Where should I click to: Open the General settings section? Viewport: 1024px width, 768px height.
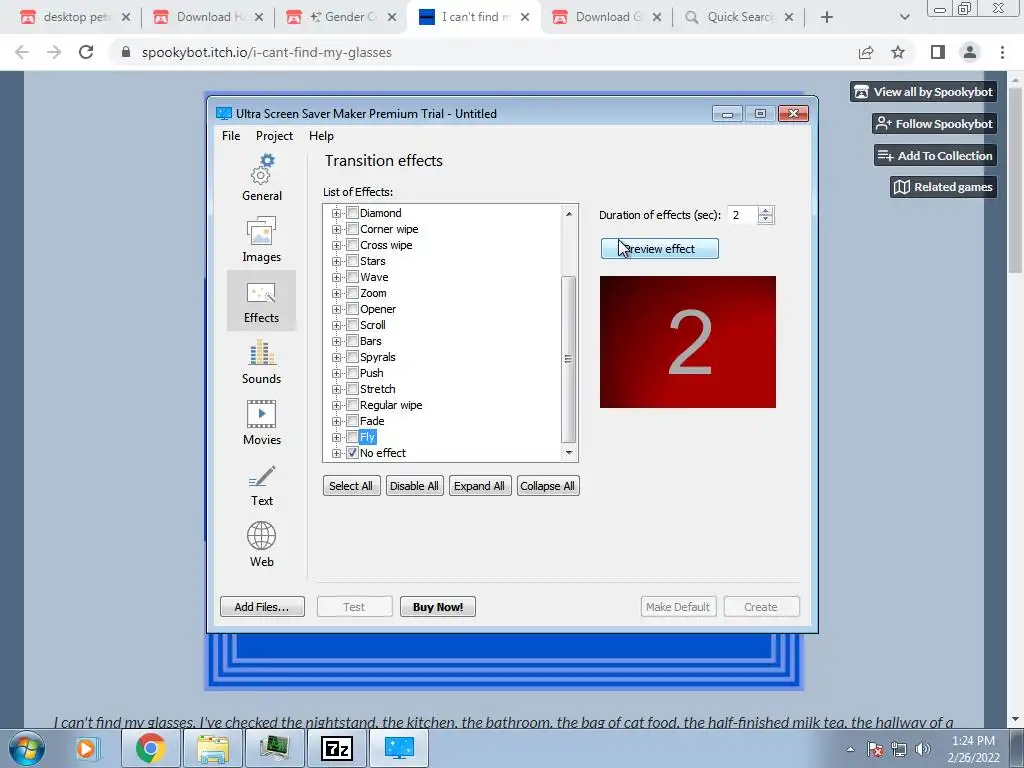(261, 178)
